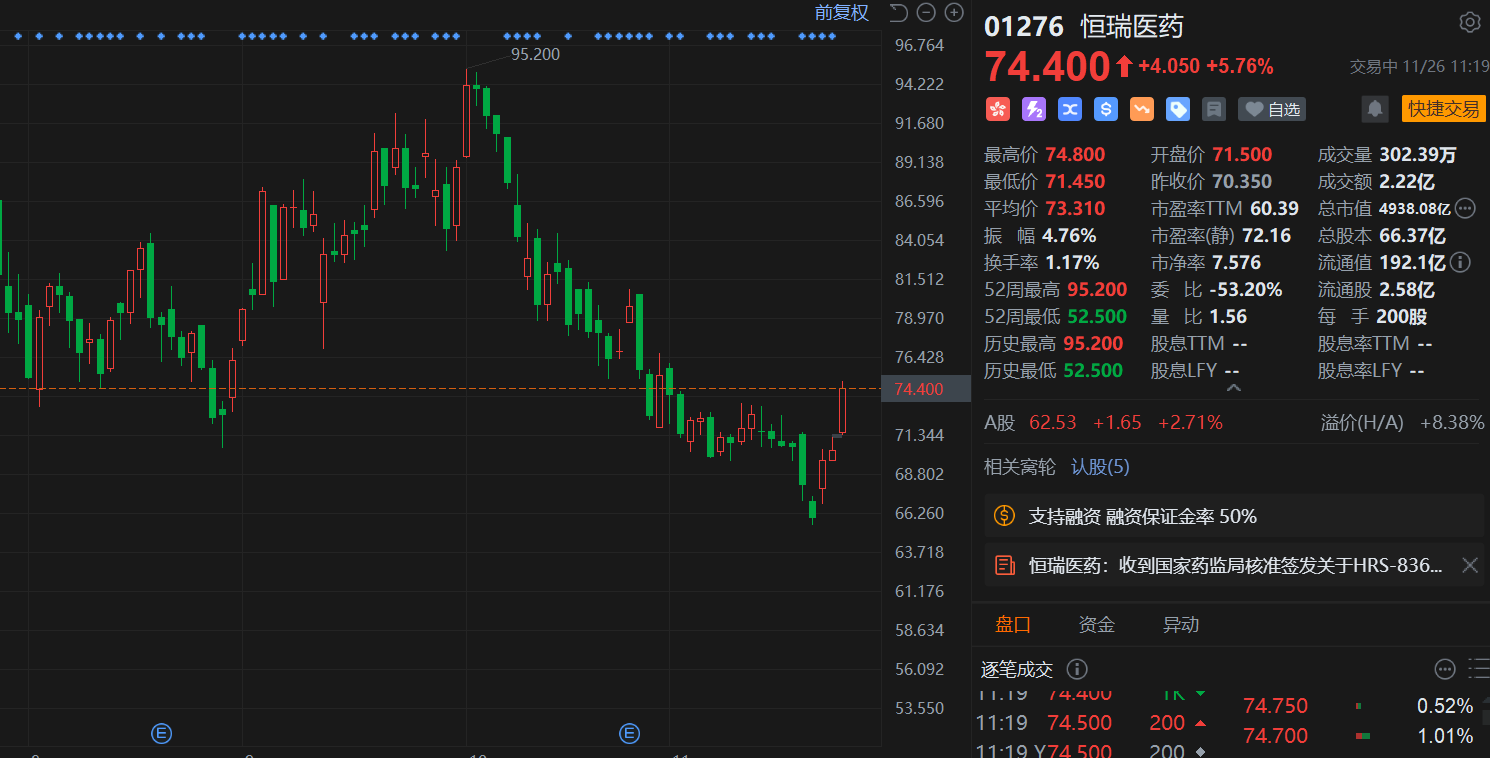
Task: Open more options beside 逐笔成交
Action: (1445, 669)
